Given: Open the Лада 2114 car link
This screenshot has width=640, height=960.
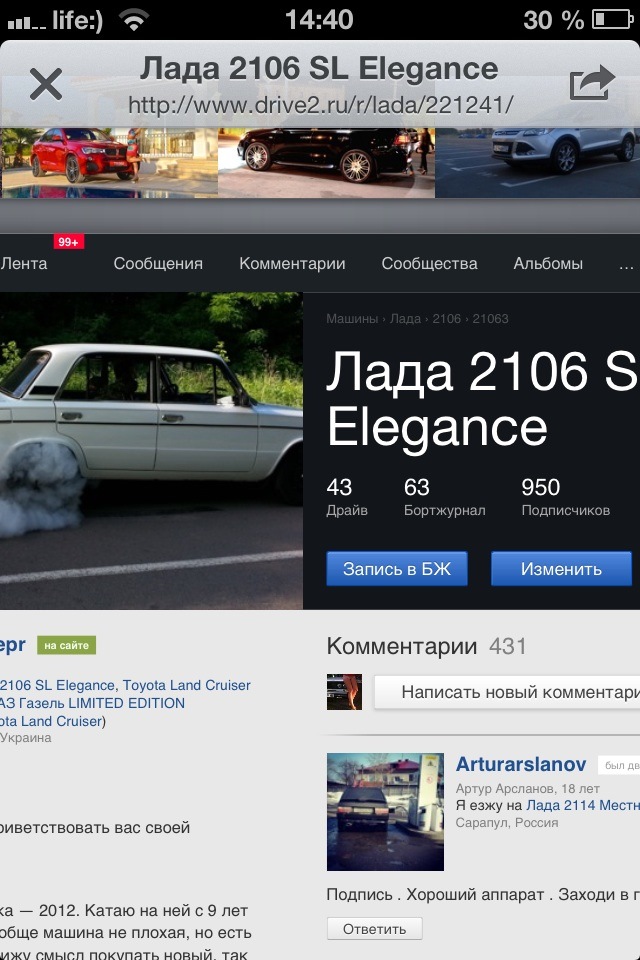Looking at the screenshot, I should [582, 805].
